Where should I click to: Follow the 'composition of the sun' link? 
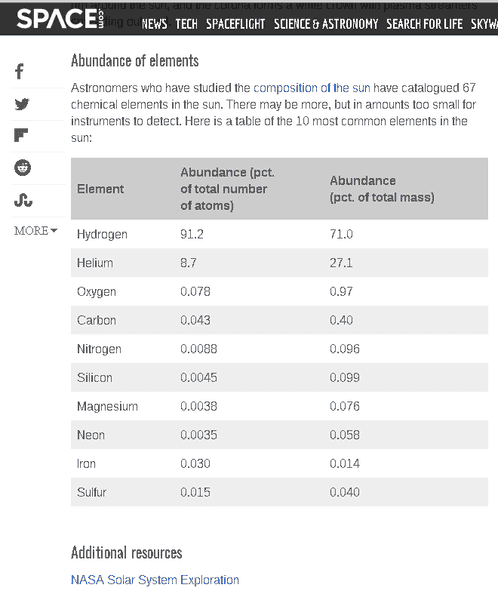[x=312, y=88]
